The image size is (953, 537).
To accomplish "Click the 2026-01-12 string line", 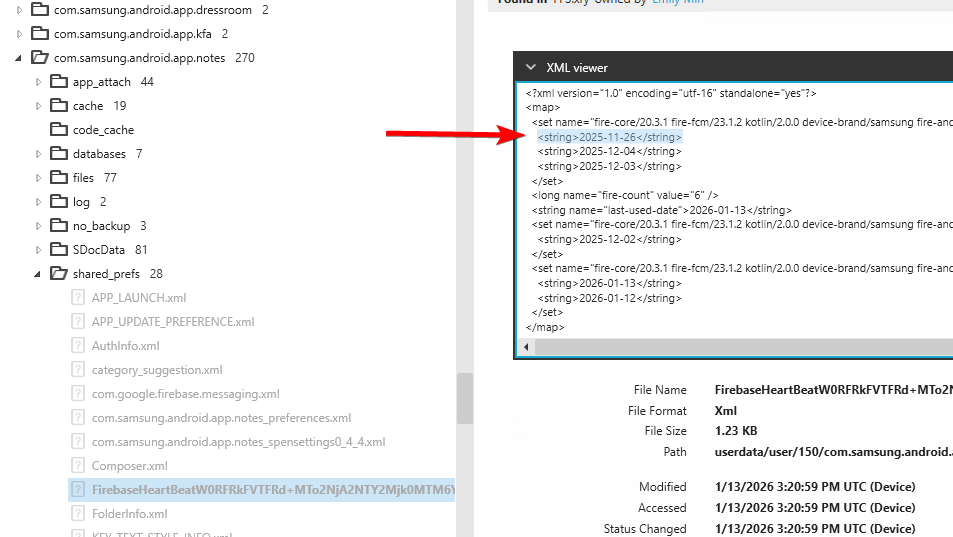I will click(x=609, y=298).
